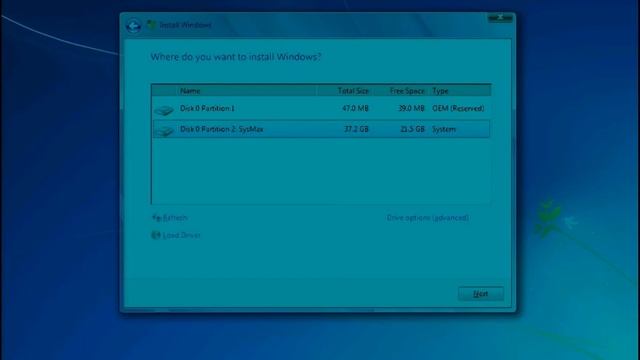Click the Install Windows title icon

[x=152, y=25]
